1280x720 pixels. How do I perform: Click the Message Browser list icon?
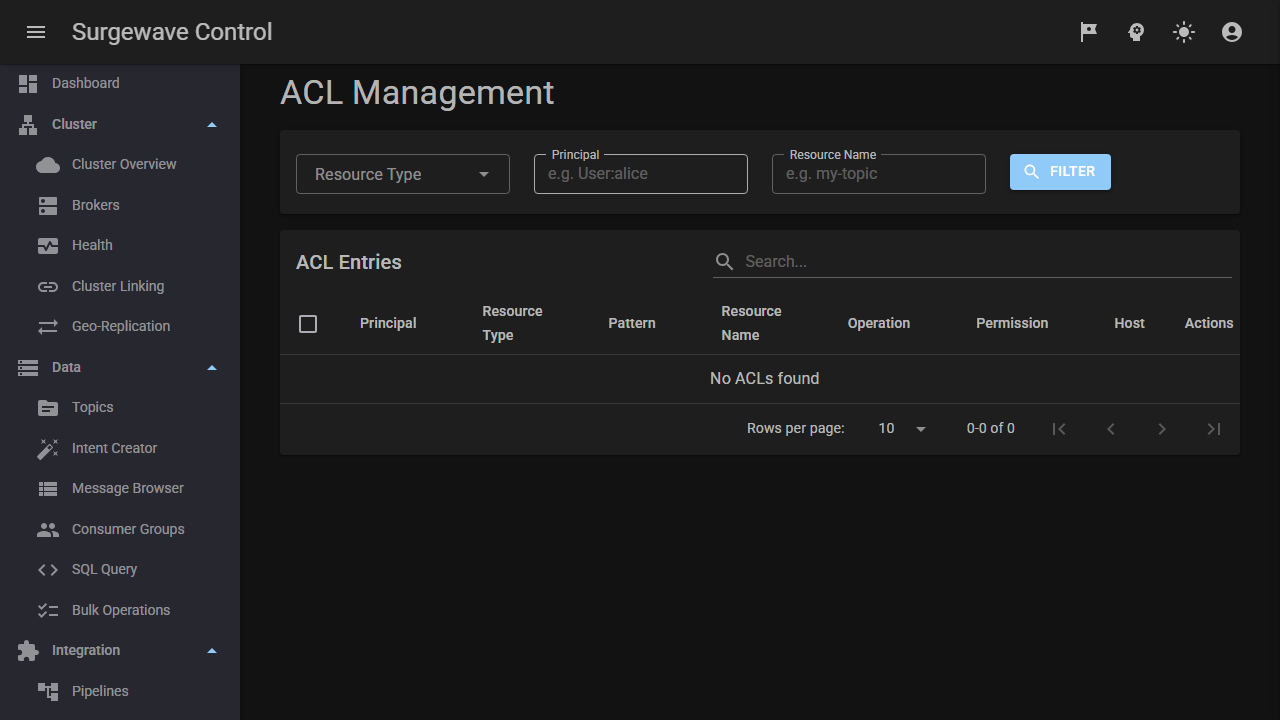(x=48, y=489)
